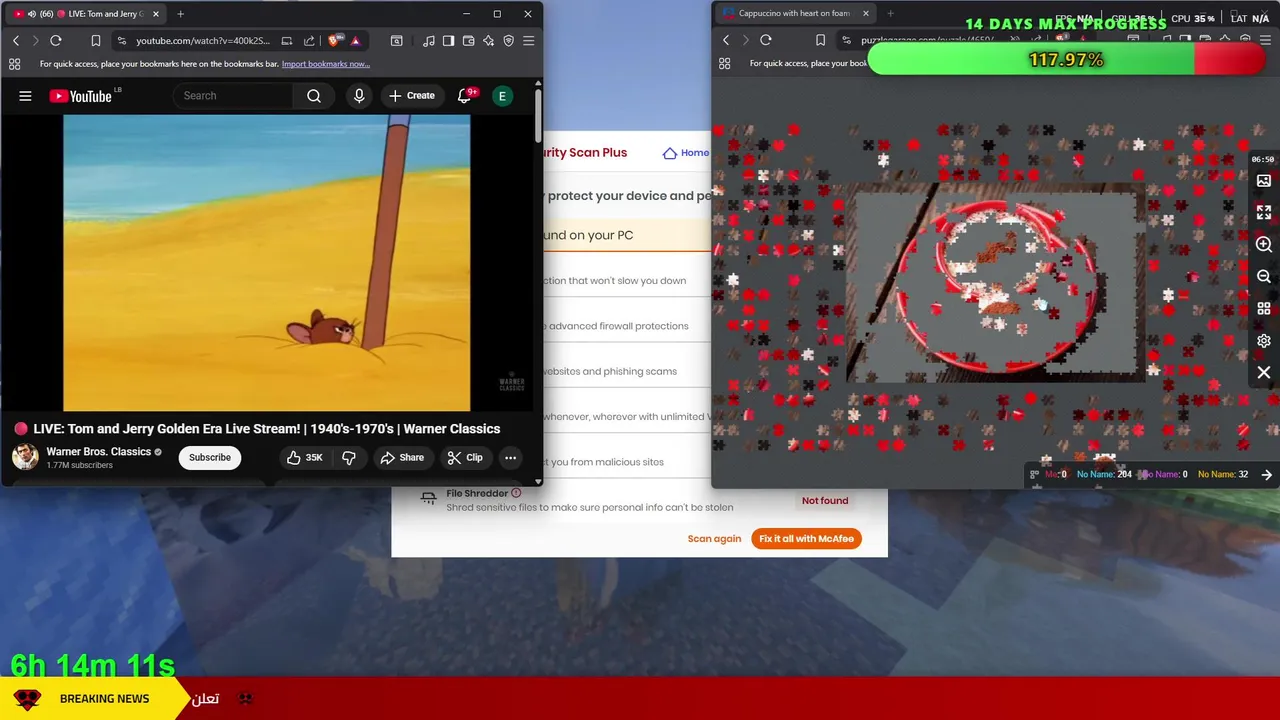Bookmark the puzzlegarage page

[820, 41]
